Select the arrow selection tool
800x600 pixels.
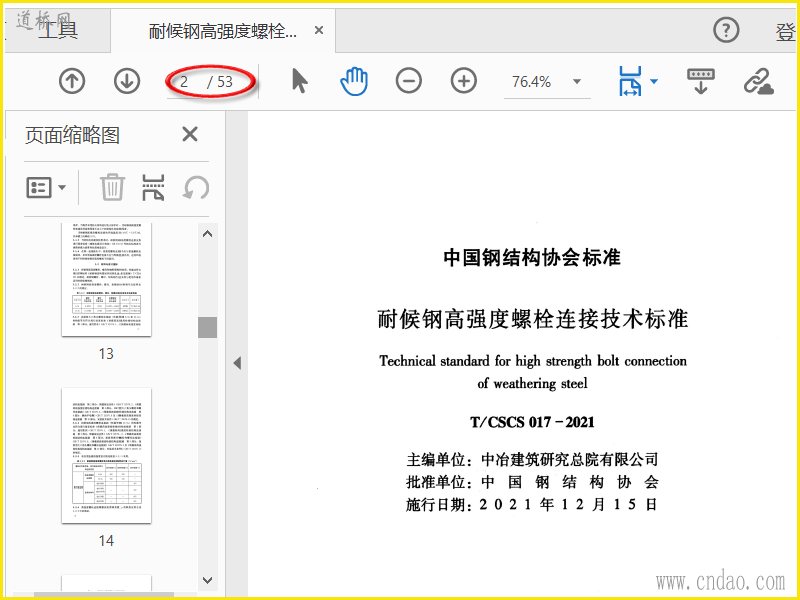point(300,81)
